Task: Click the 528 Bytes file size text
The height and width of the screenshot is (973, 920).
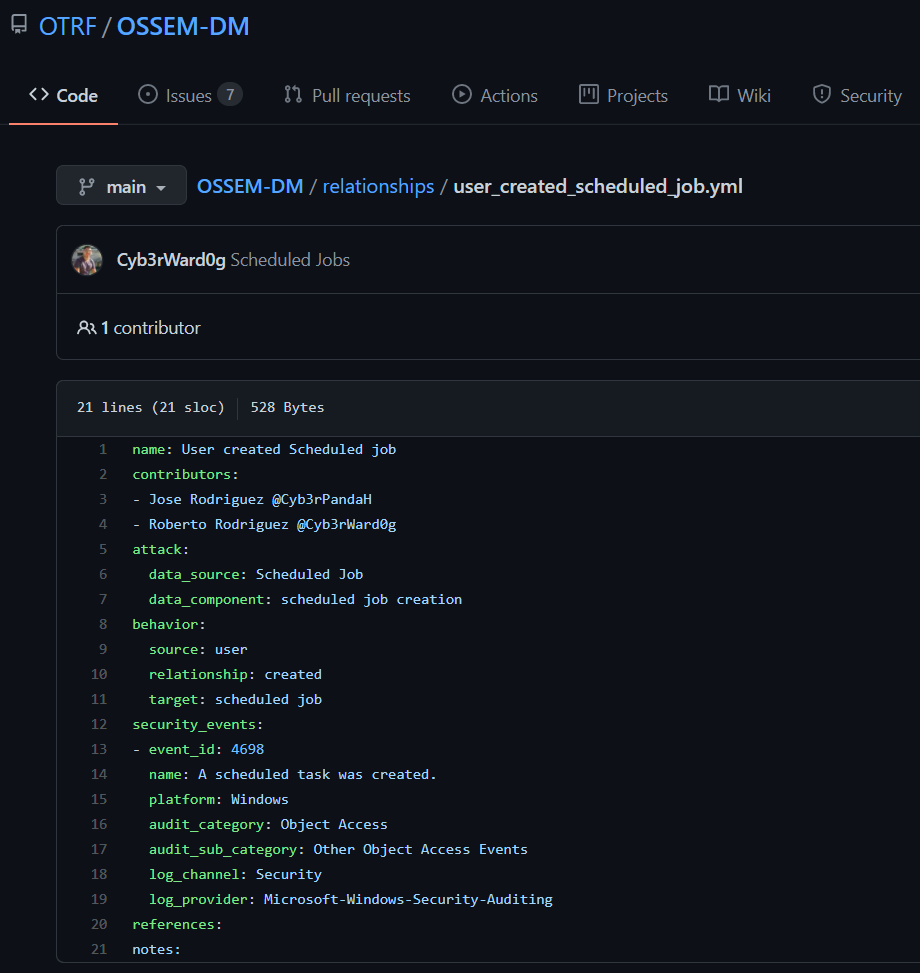Action: (x=287, y=407)
